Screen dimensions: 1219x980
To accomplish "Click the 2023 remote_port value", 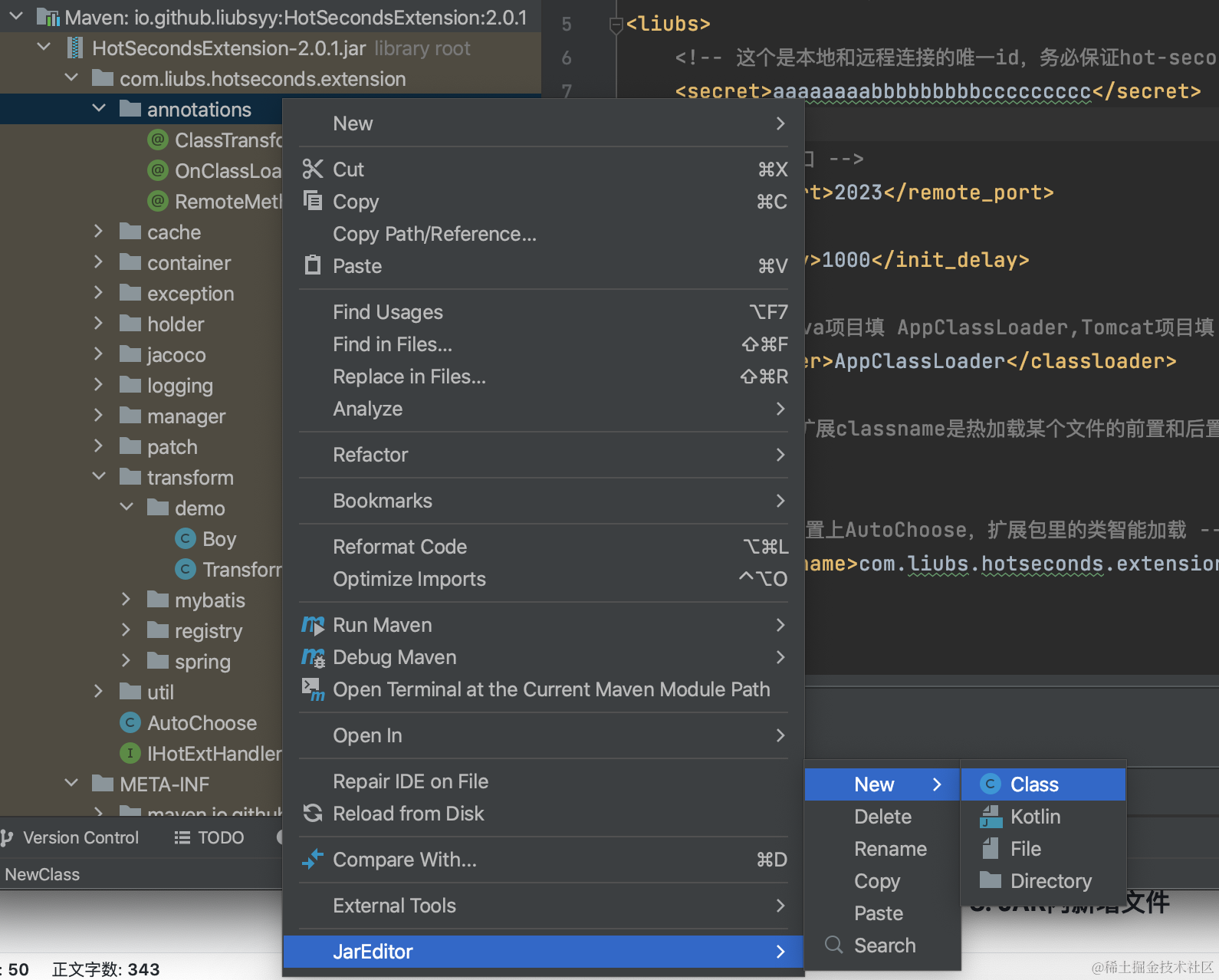I will click(x=859, y=192).
